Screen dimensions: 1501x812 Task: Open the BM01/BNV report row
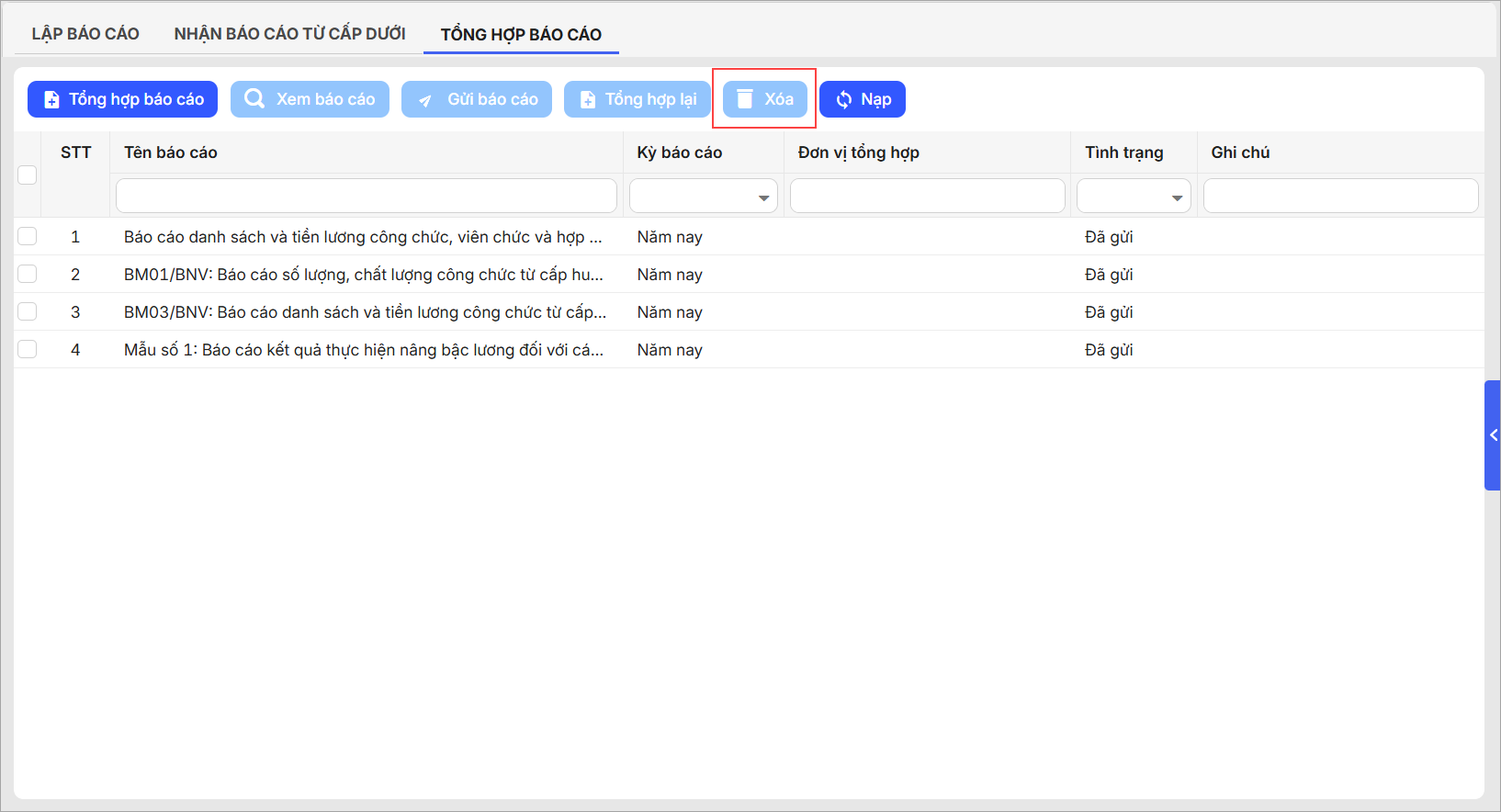click(x=363, y=275)
